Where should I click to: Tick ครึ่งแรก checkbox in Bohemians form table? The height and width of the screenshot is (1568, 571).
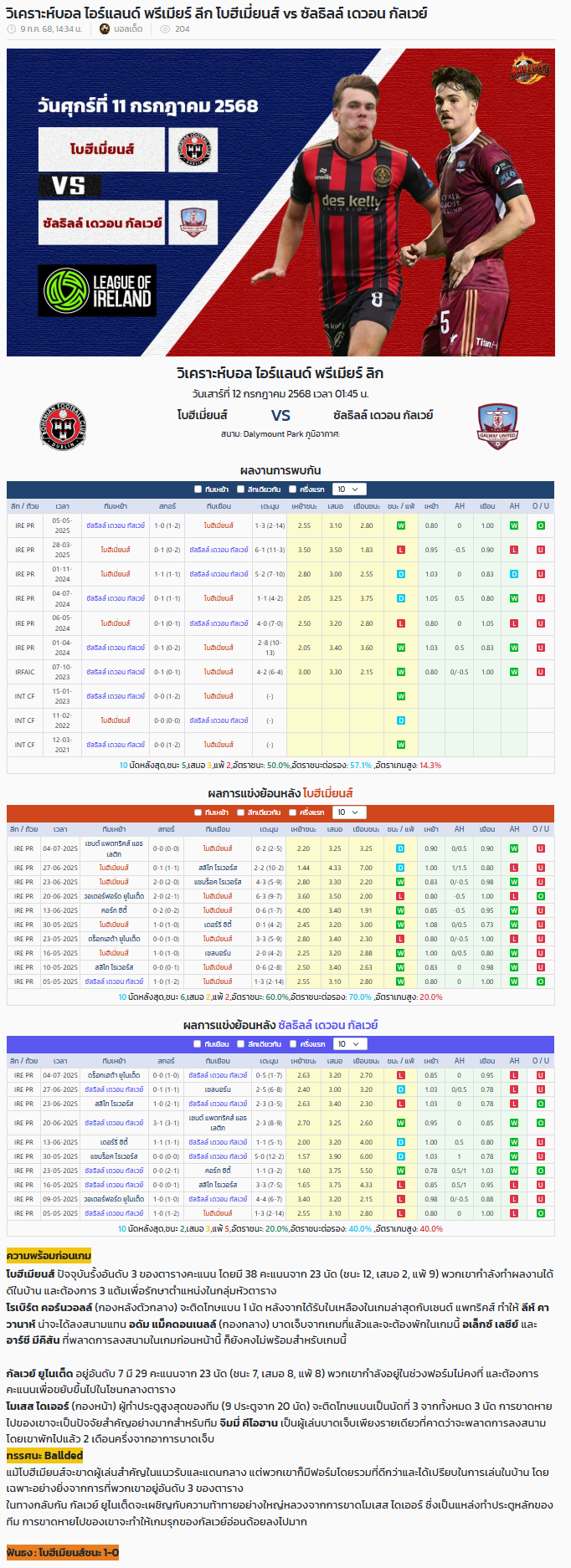[293, 812]
